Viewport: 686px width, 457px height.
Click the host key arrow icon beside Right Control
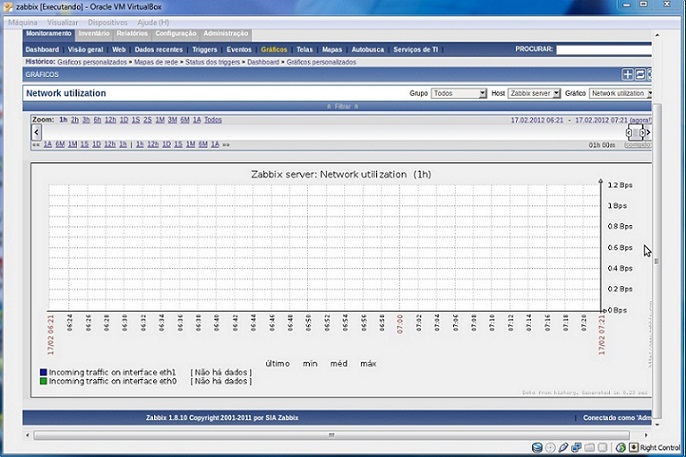pyautogui.click(x=634, y=447)
